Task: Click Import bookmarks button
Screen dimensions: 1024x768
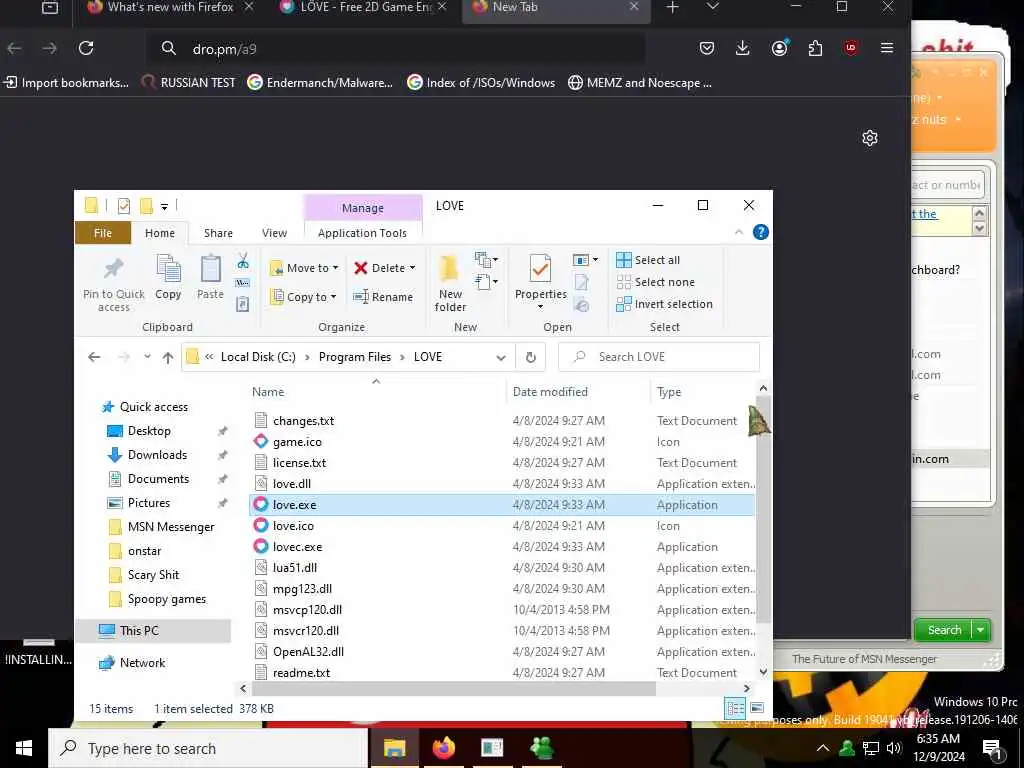Action: [65, 83]
